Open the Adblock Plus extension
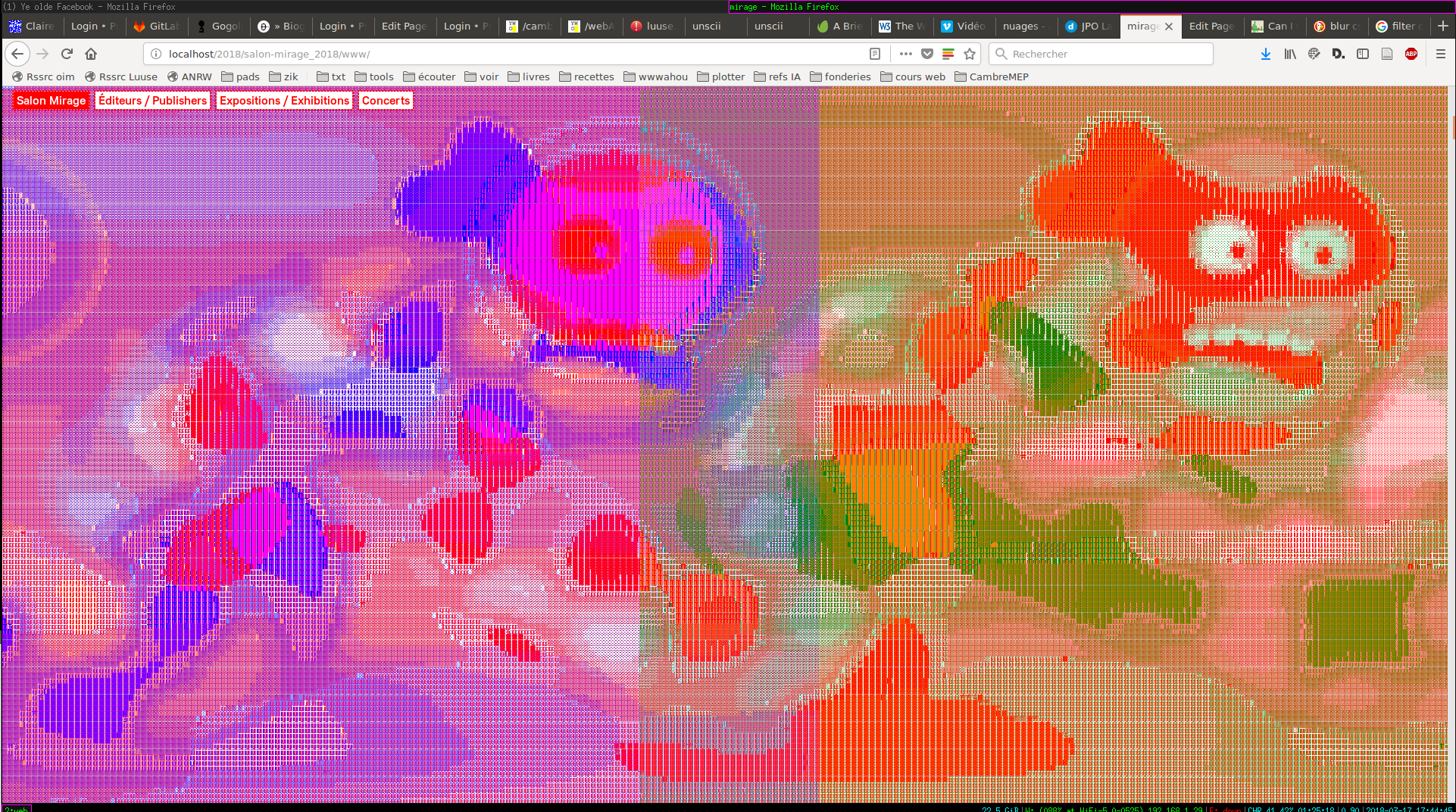The image size is (1456, 812). pyautogui.click(x=1411, y=54)
